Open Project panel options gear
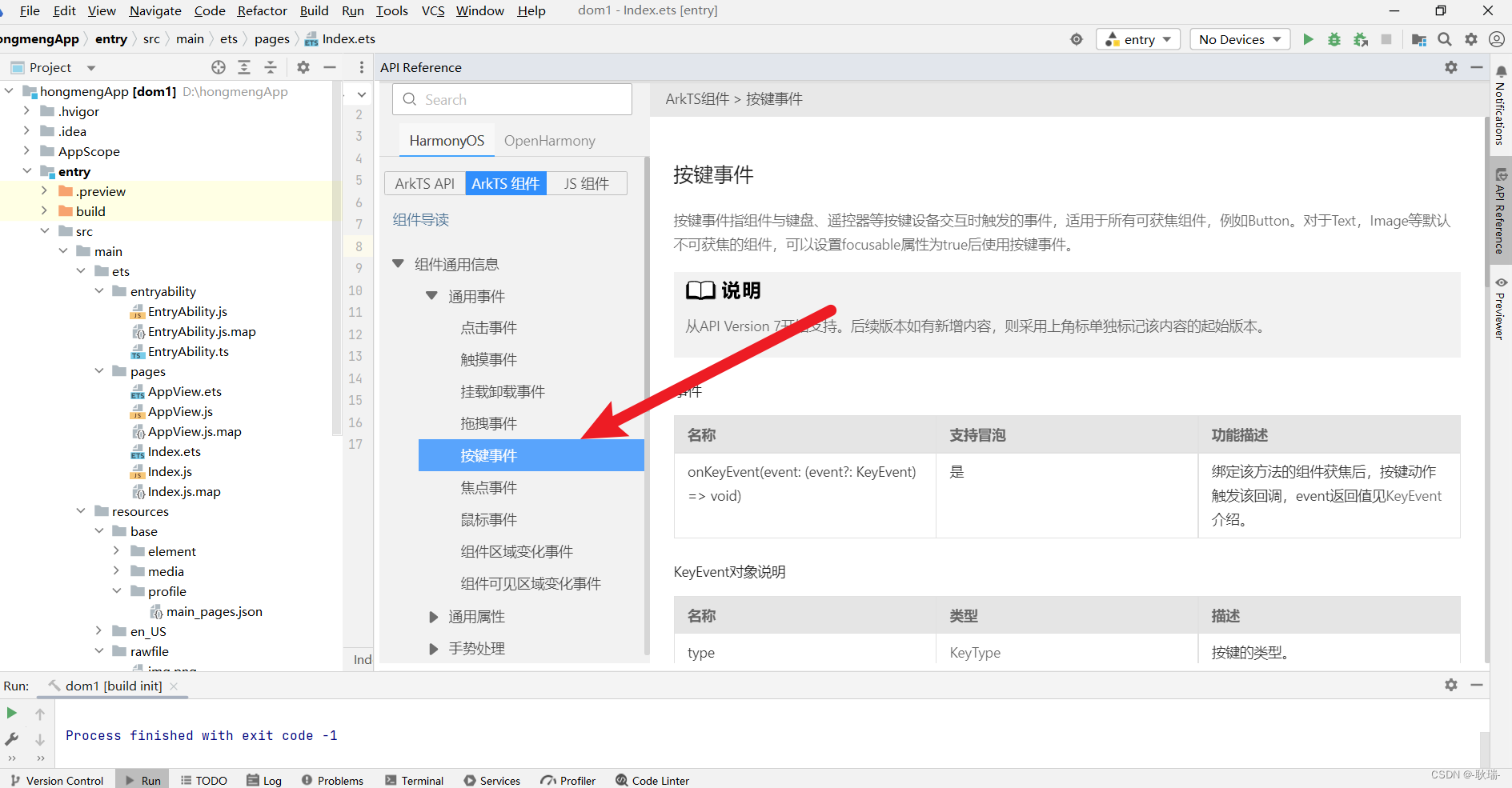Screen dimensions: 1512x788 coord(303,67)
